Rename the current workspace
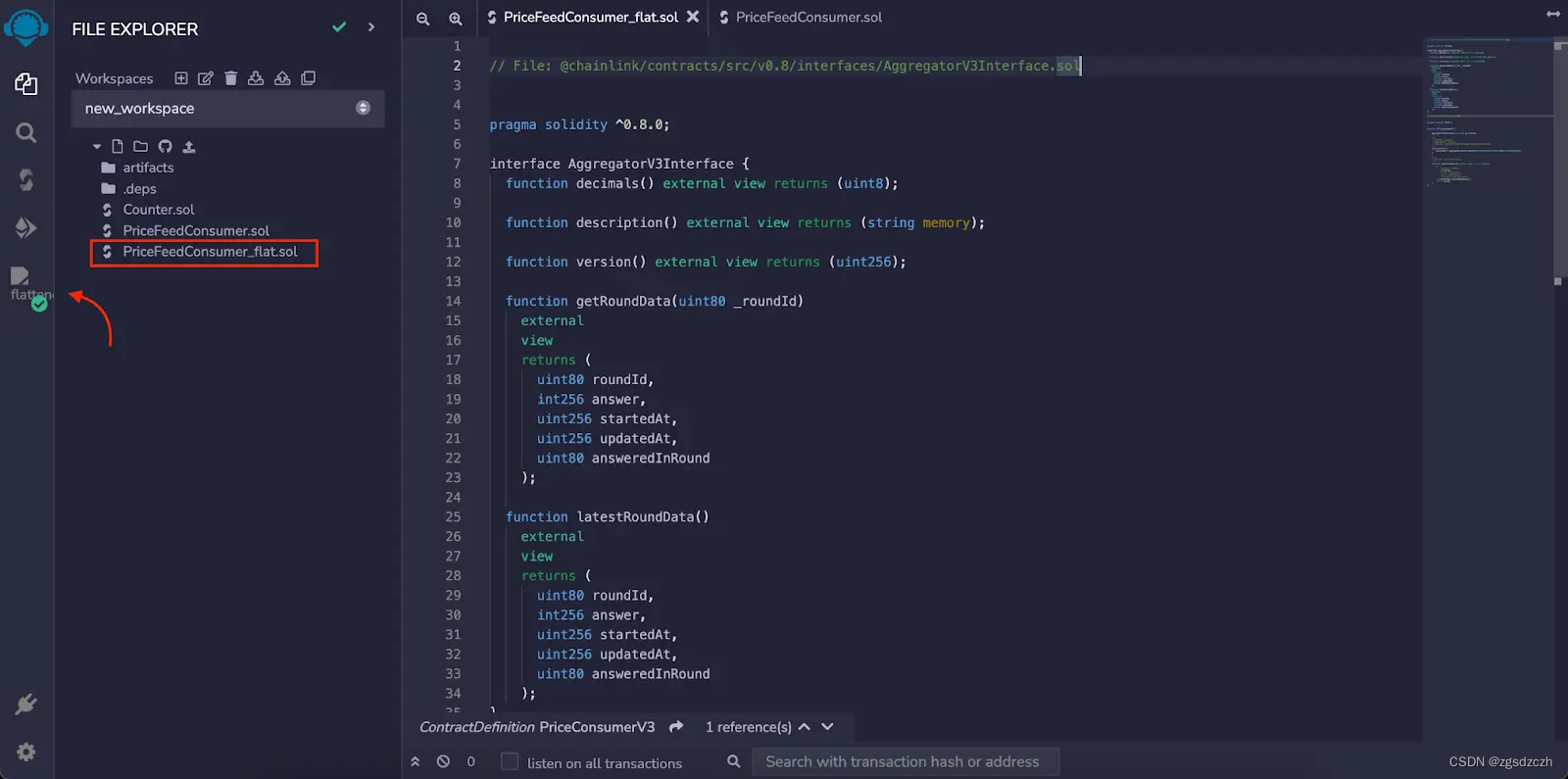Image resolution: width=1568 pixels, height=779 pixels. click(x=206, y=78)
